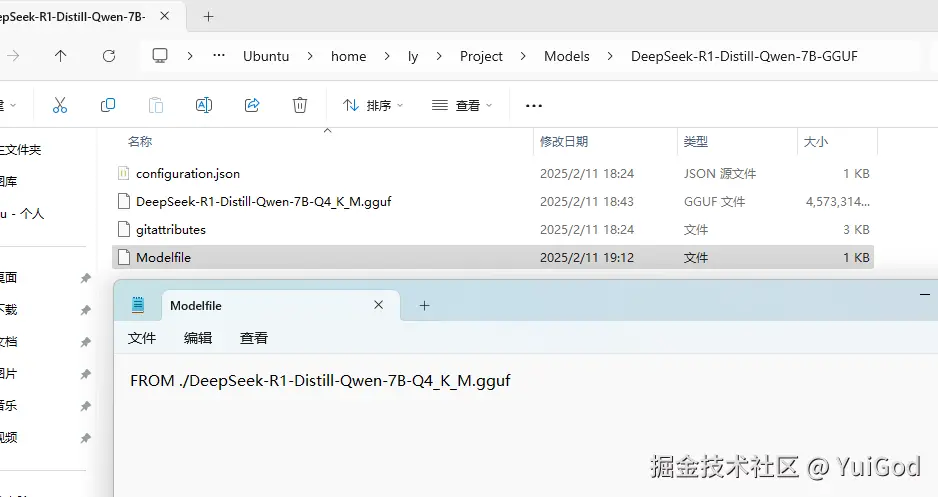The height and width of the screenshot is (497, 938).
Task: Click the Paste clipboard icon
Action: pyautogui.click(x=156, y=105)
